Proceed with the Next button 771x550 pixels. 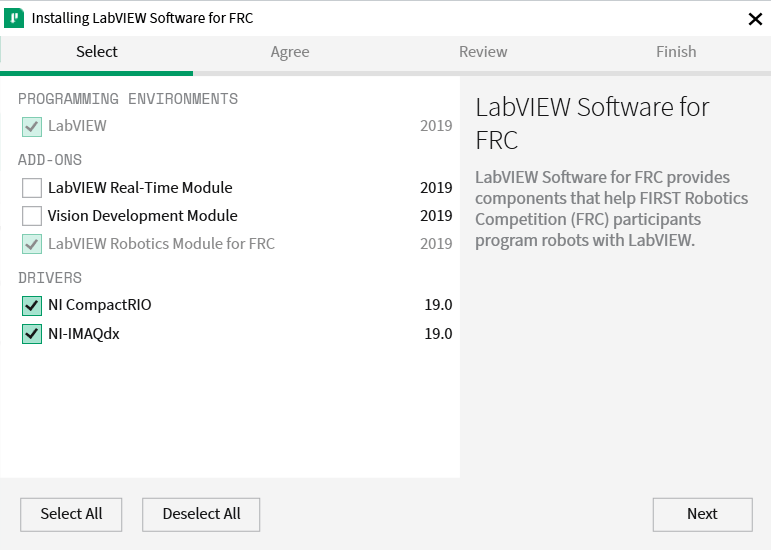pos(702,514)
